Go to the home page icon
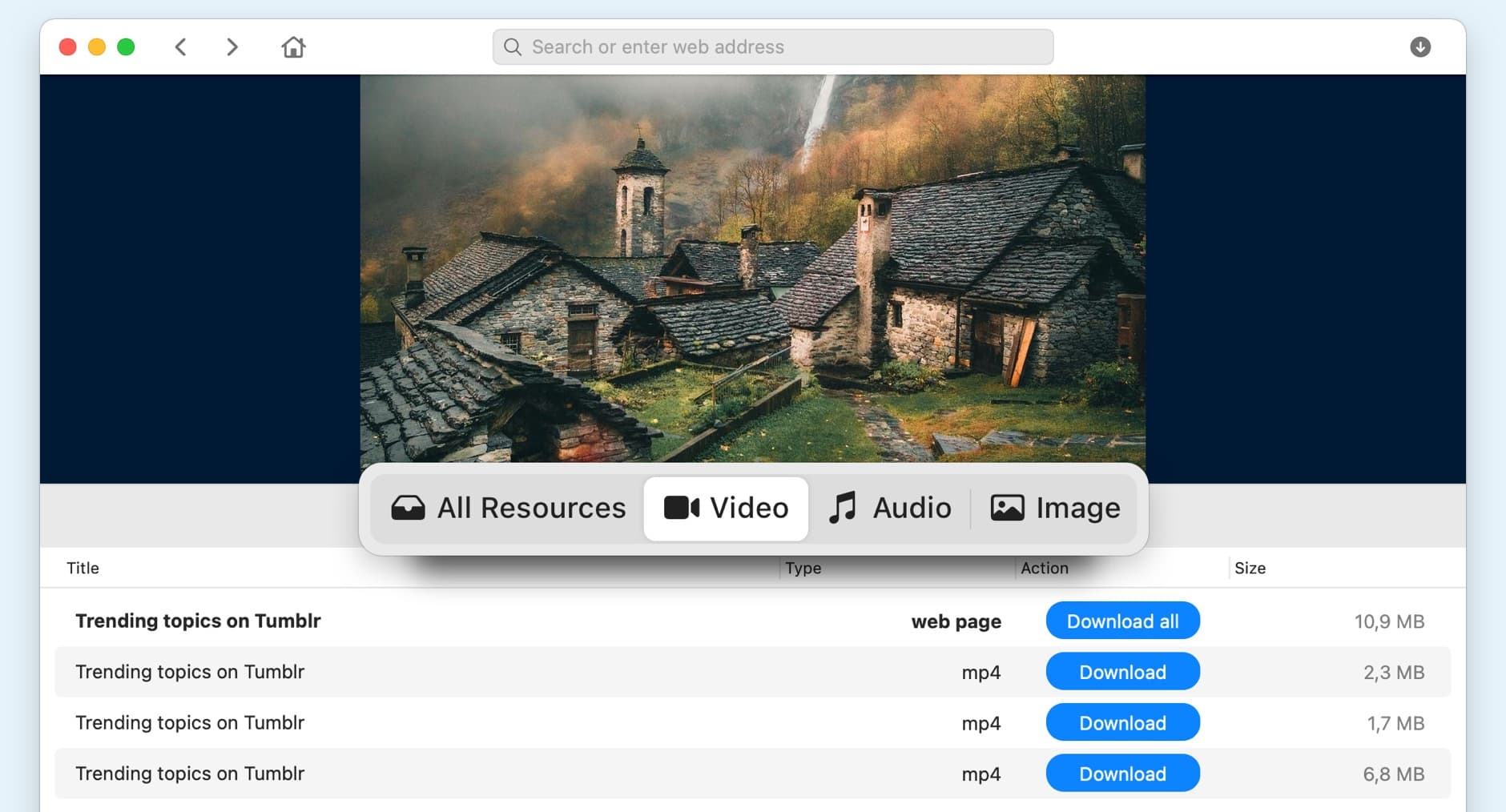This screenshot has height=812, width=1506. click(293, 47)
